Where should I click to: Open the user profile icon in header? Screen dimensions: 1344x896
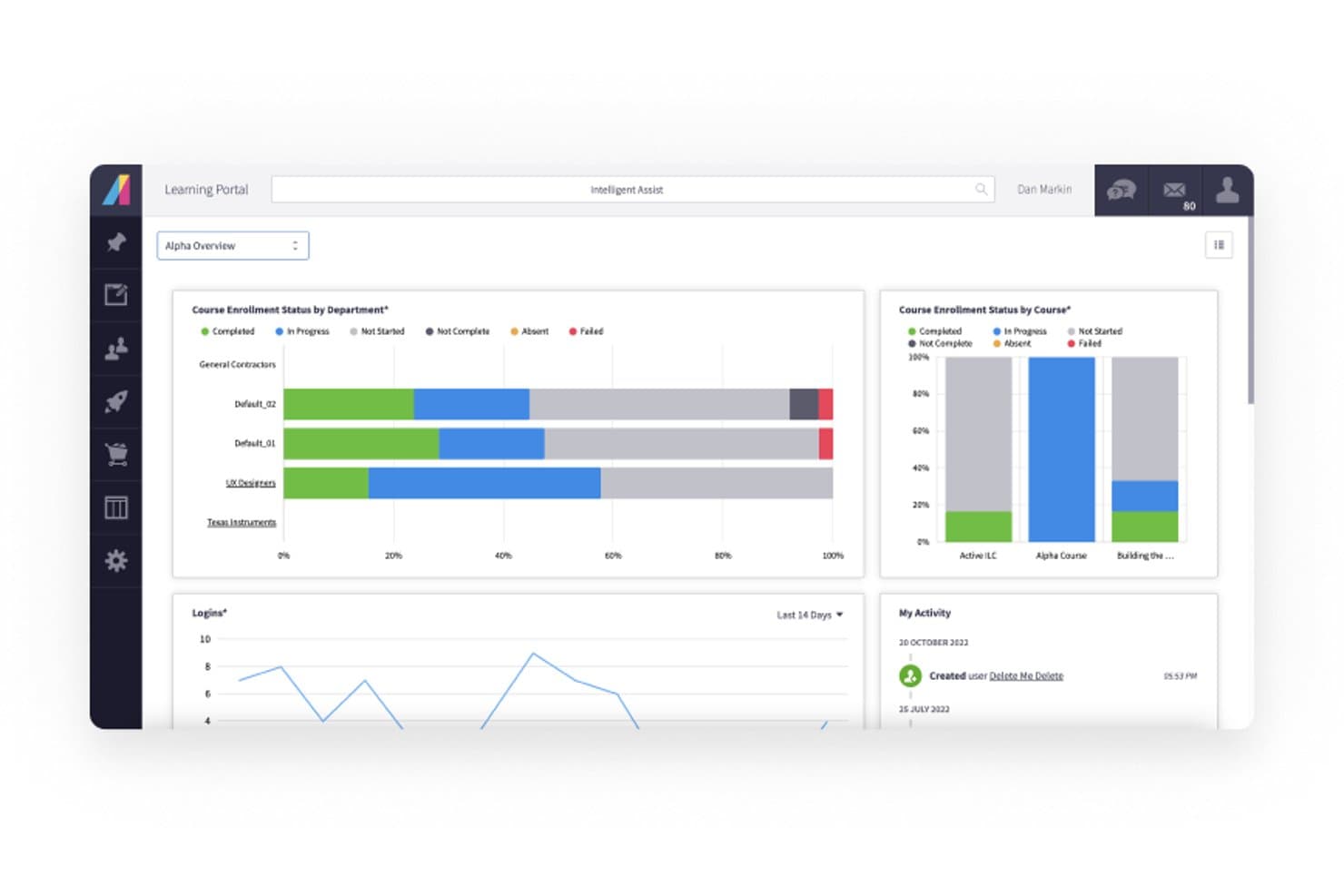(1228, 190)
